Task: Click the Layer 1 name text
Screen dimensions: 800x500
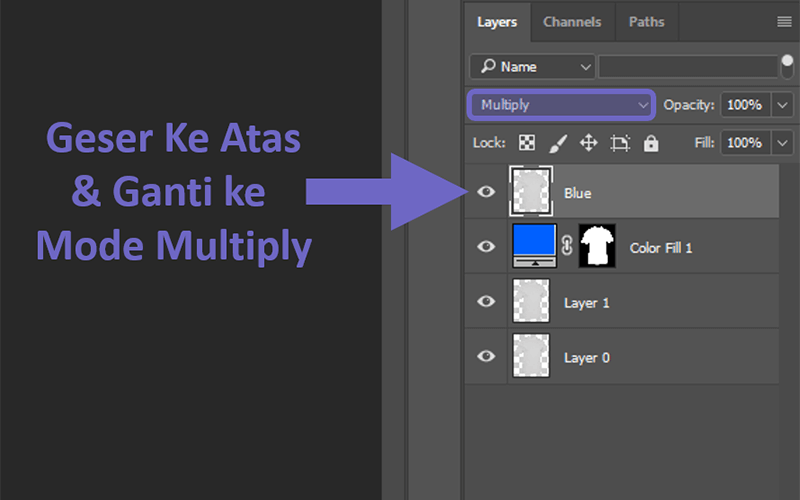Action: [x=587, y=303]
